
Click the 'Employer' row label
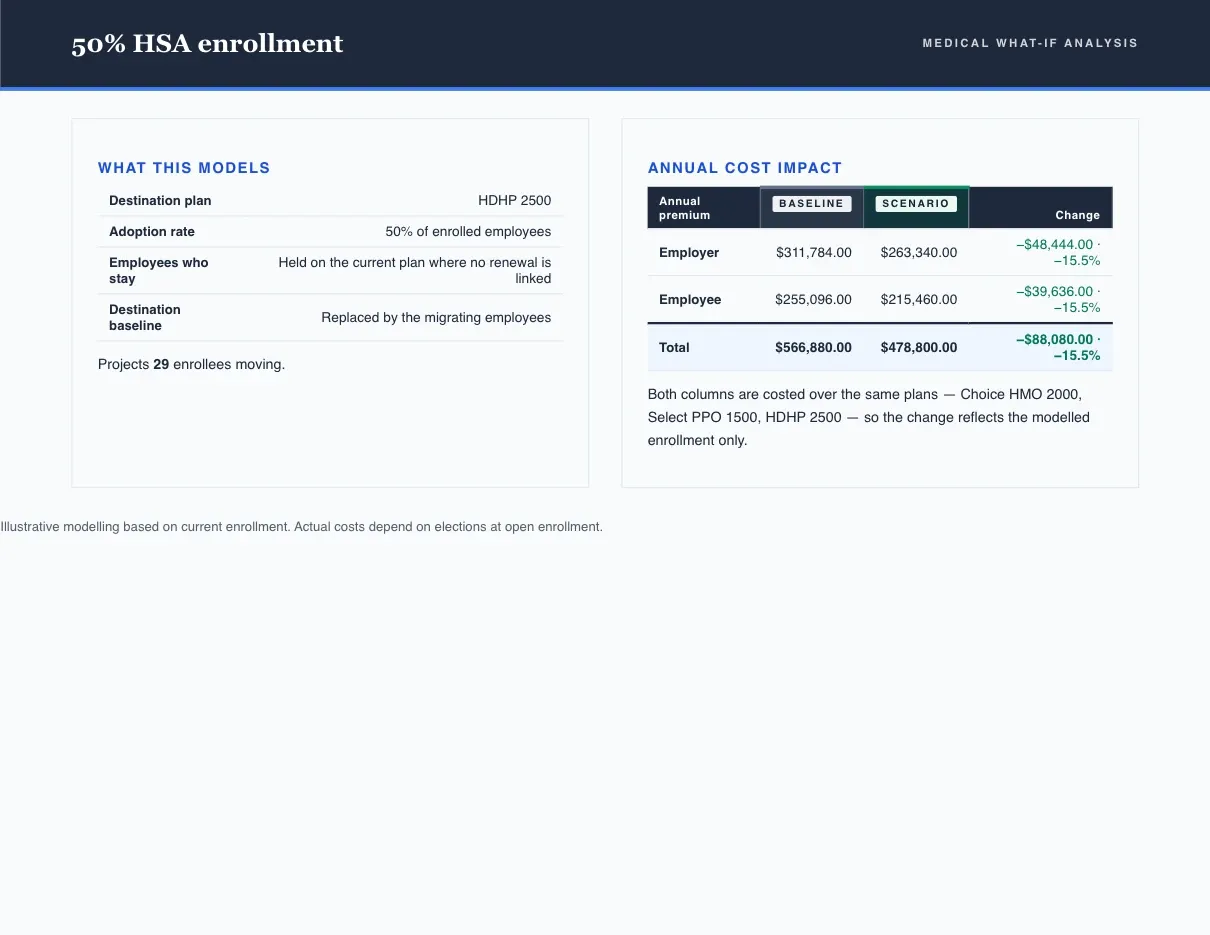point(689,253)
